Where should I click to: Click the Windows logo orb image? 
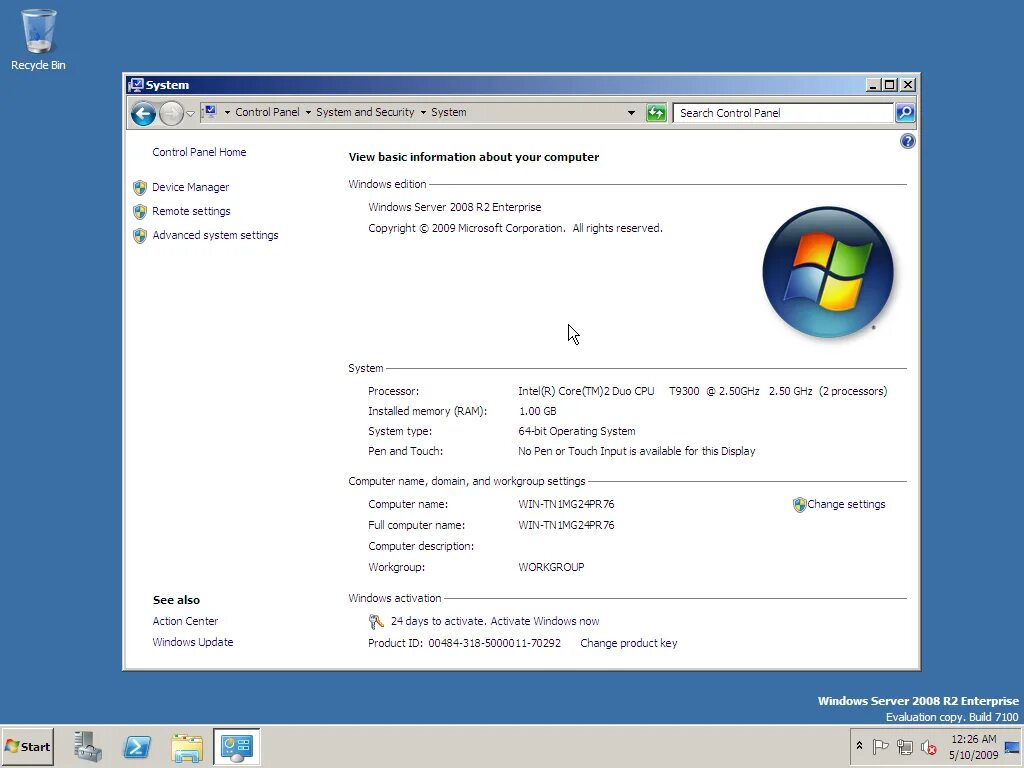[x=827, y=272]
